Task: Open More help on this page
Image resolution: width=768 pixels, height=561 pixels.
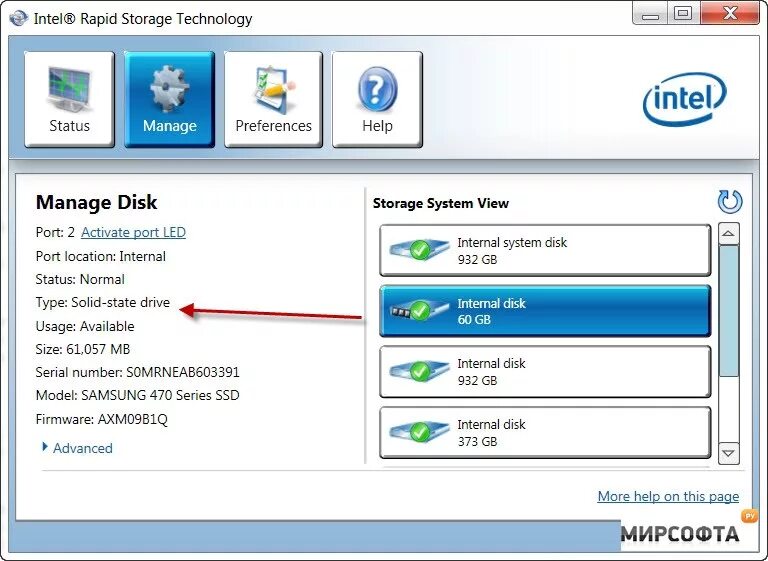Action: (668, 496)
